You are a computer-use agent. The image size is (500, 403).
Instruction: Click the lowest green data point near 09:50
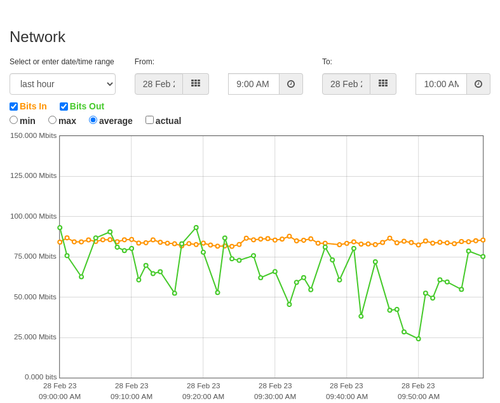(x=418, y=339)
